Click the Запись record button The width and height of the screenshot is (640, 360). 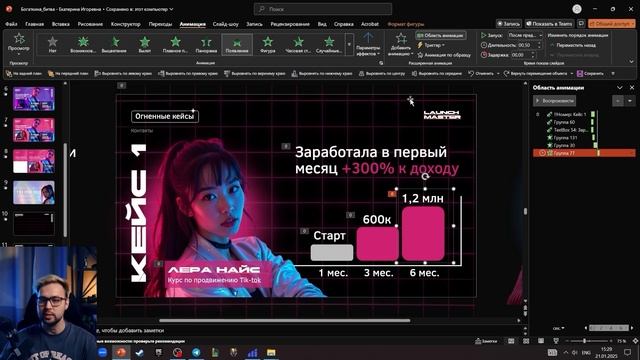click(509, 24)
